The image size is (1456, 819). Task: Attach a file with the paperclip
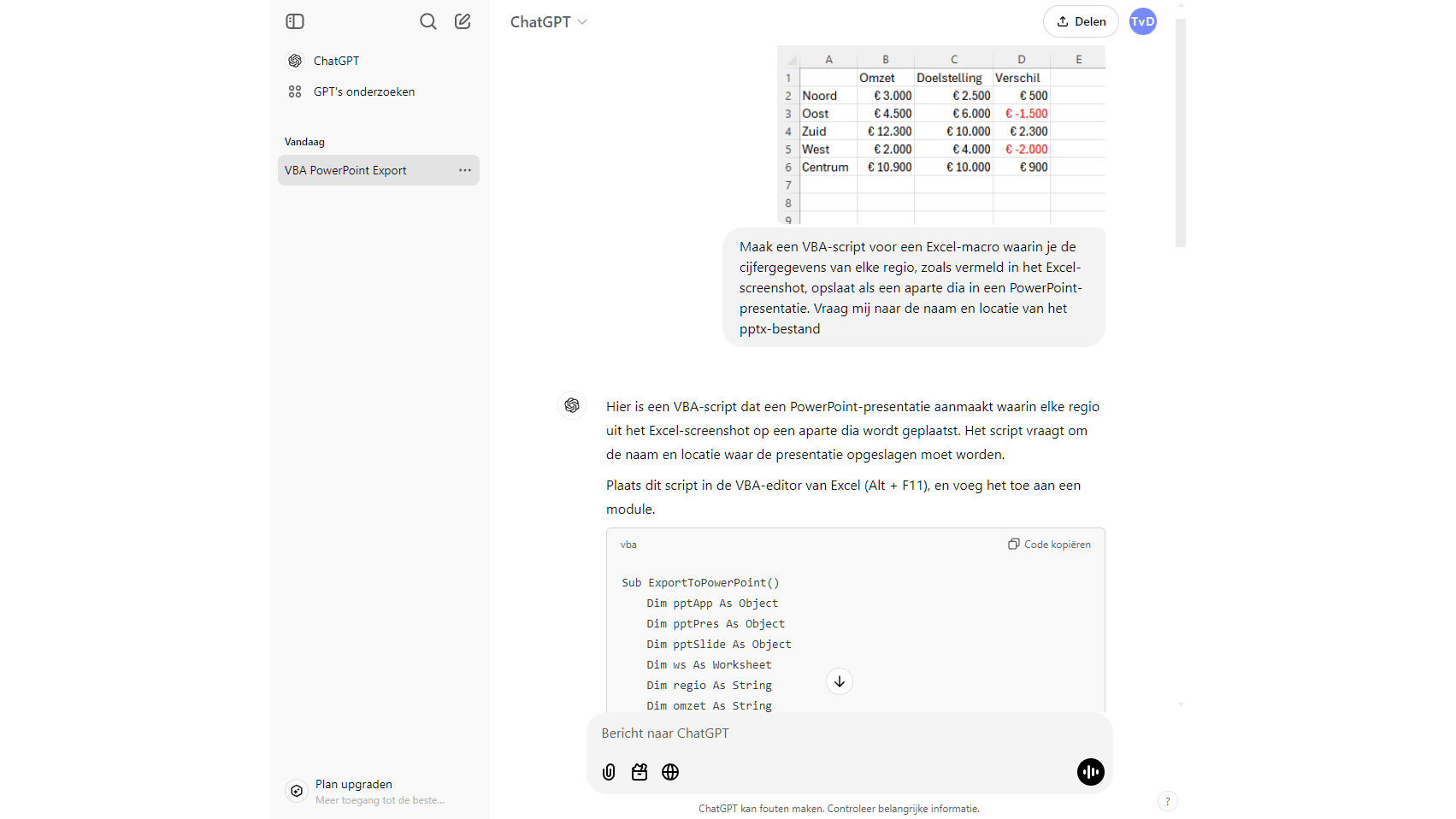[609, 772]
